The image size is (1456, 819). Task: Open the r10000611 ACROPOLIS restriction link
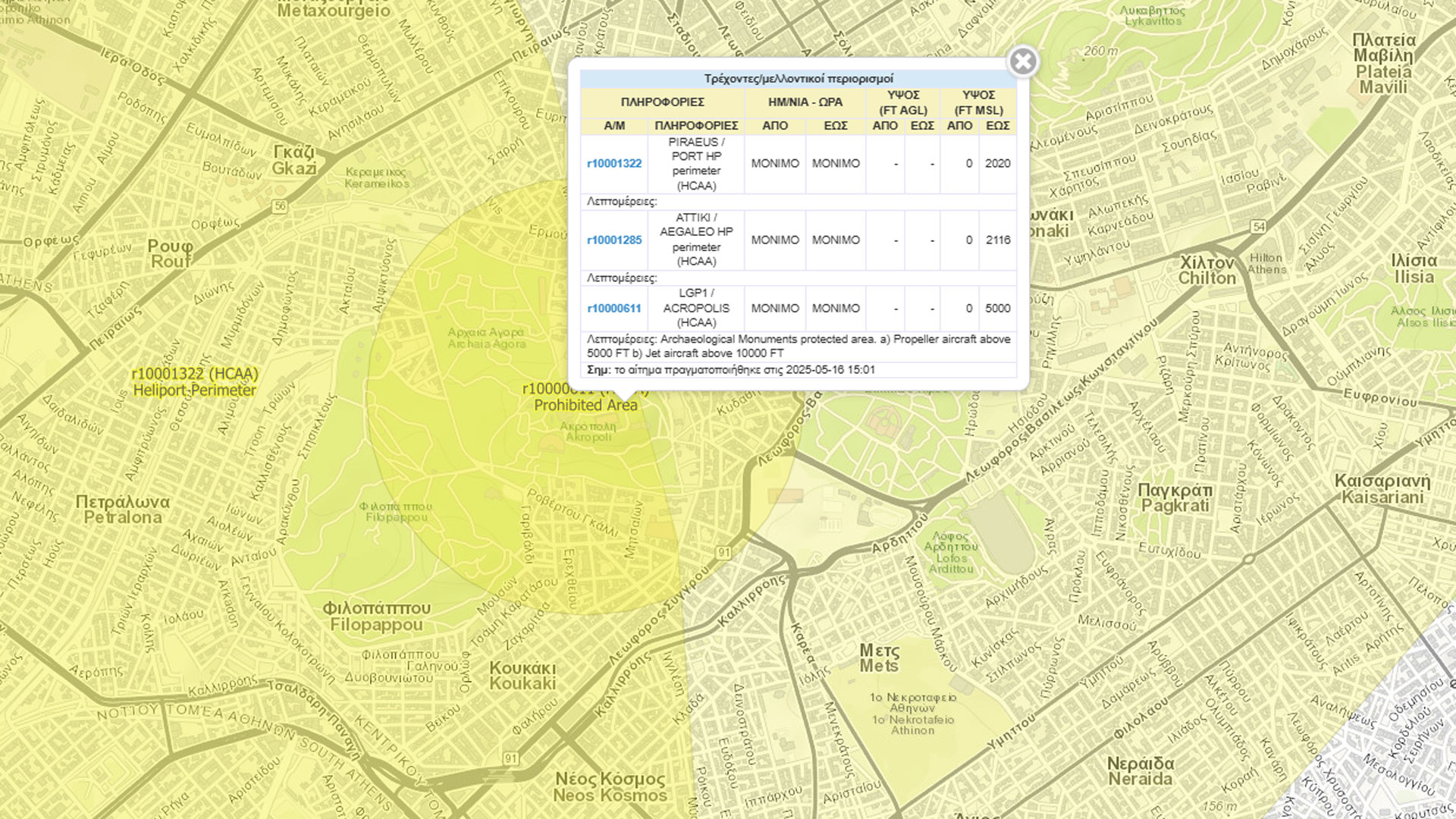pyautogui.click(x=614, y=309)
